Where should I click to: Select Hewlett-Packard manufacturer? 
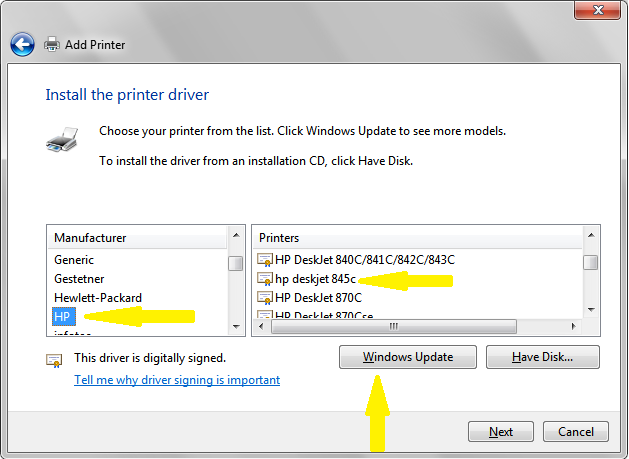[x=98, y=298]
